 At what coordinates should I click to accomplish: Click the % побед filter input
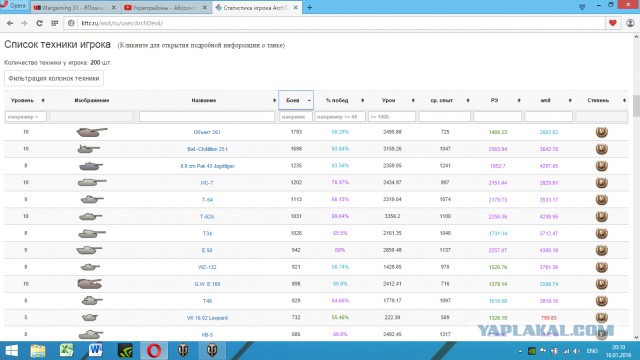tap(340, 117)
